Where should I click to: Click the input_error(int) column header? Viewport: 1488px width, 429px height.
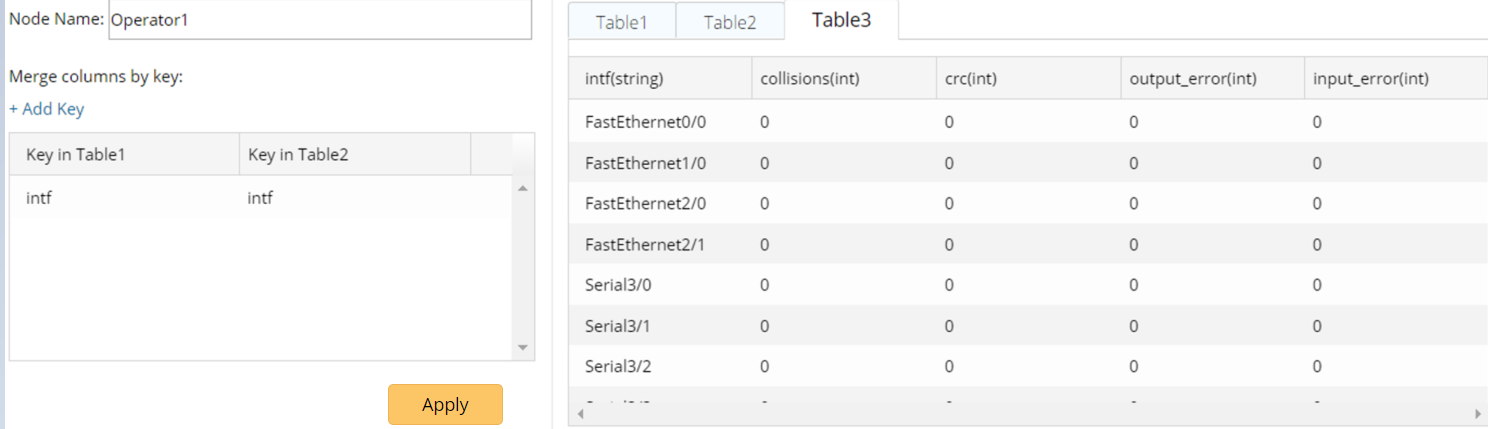pos(1370,79)
